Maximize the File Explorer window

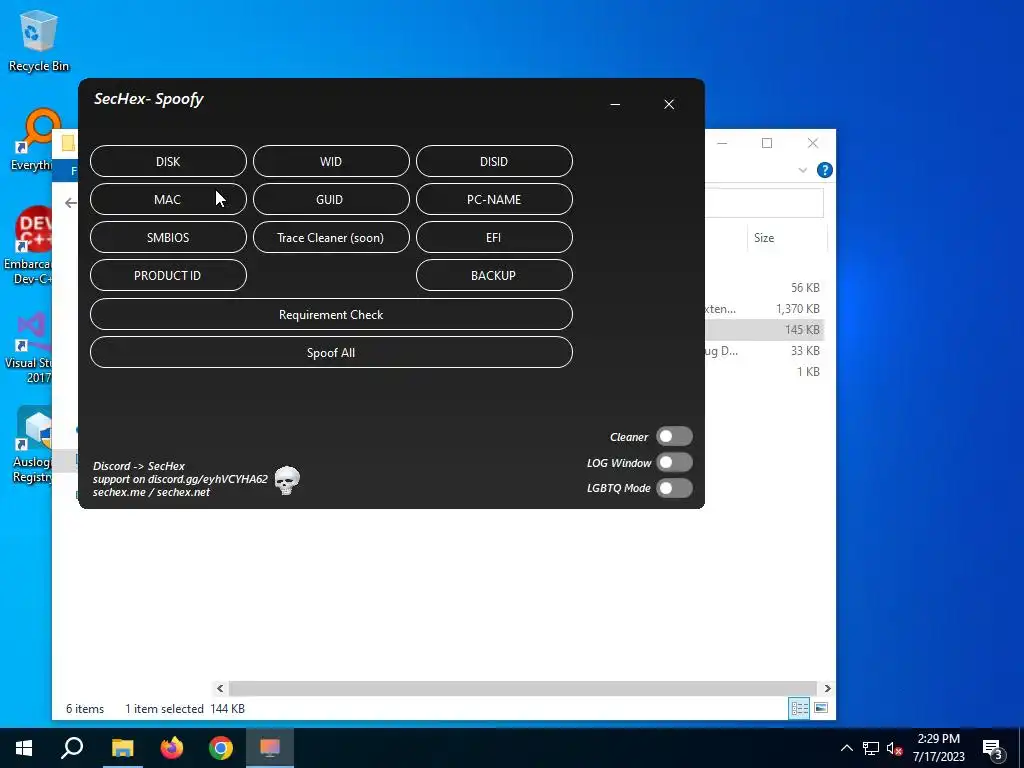click(767, 143)
